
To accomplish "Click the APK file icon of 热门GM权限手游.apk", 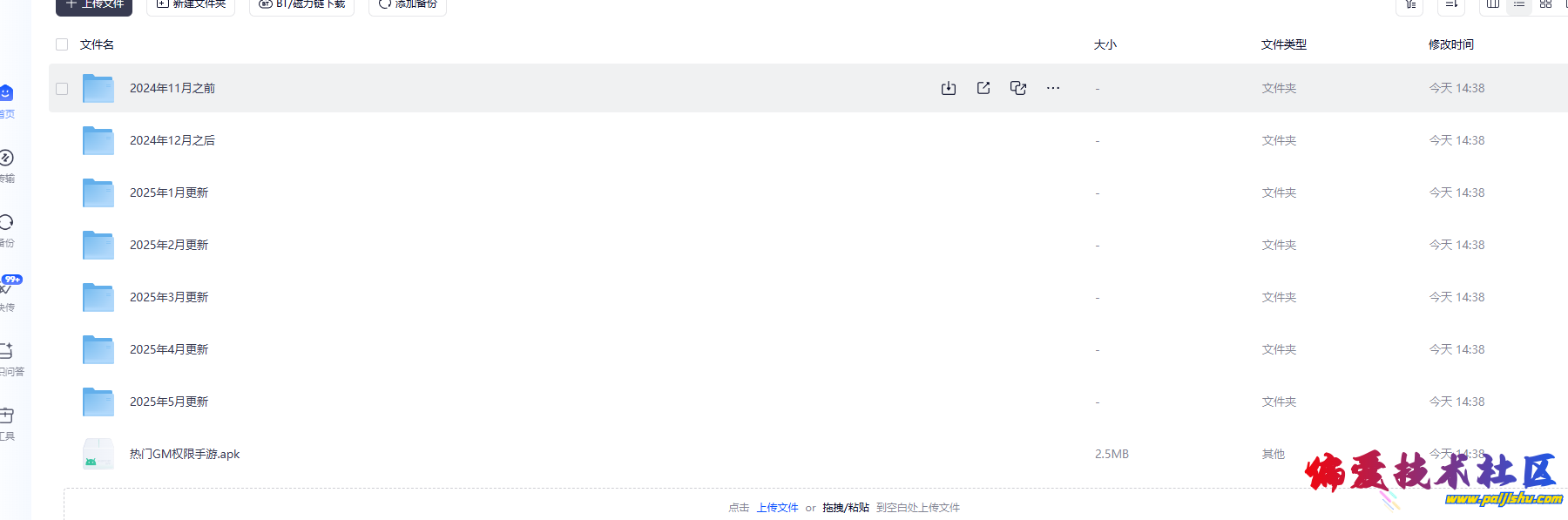I will tap(98, 454).
